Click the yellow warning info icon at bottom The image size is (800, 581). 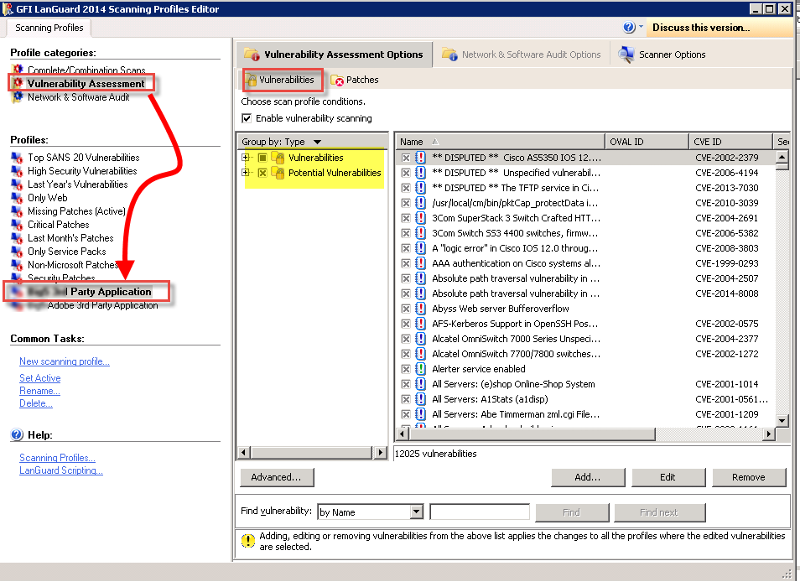(248, 541)
